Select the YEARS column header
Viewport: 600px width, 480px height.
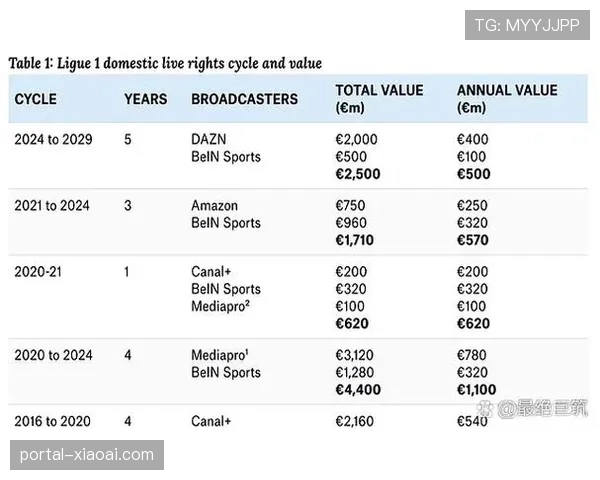click(144, 99)
